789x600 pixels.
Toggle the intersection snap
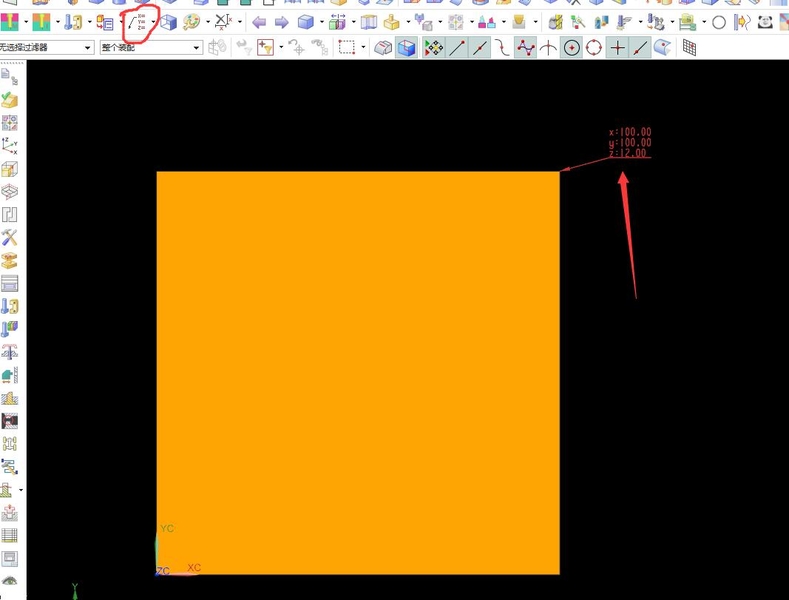548,48
